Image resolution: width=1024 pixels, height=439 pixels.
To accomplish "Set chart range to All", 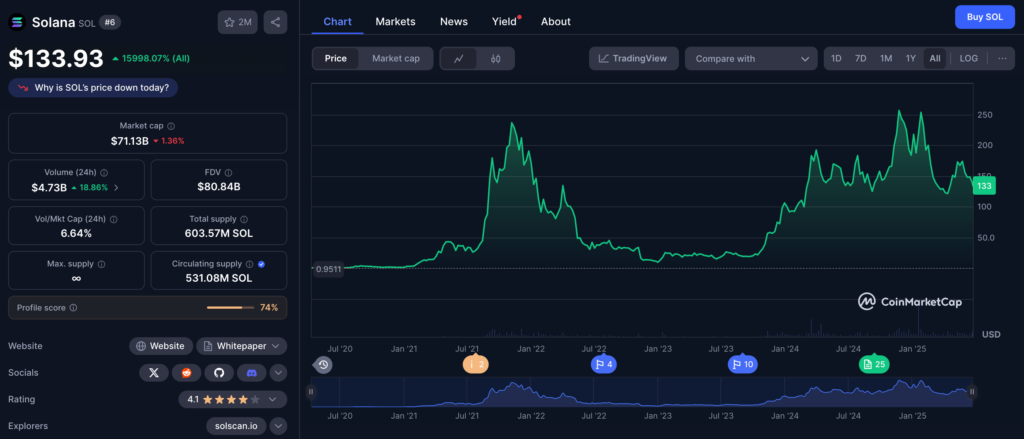I will pos(935,58).
